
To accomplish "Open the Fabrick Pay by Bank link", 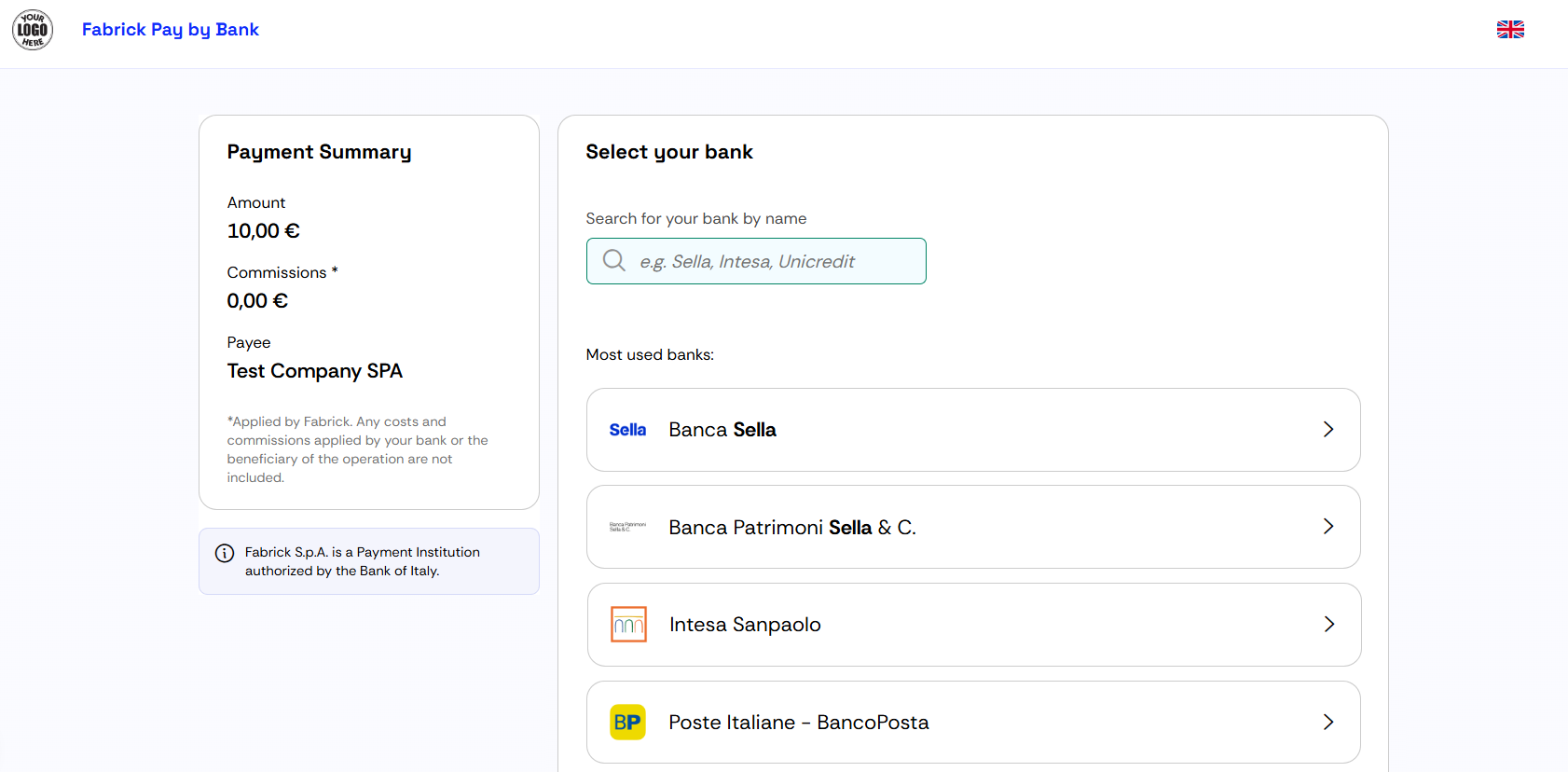I will [x=171, y=30].
